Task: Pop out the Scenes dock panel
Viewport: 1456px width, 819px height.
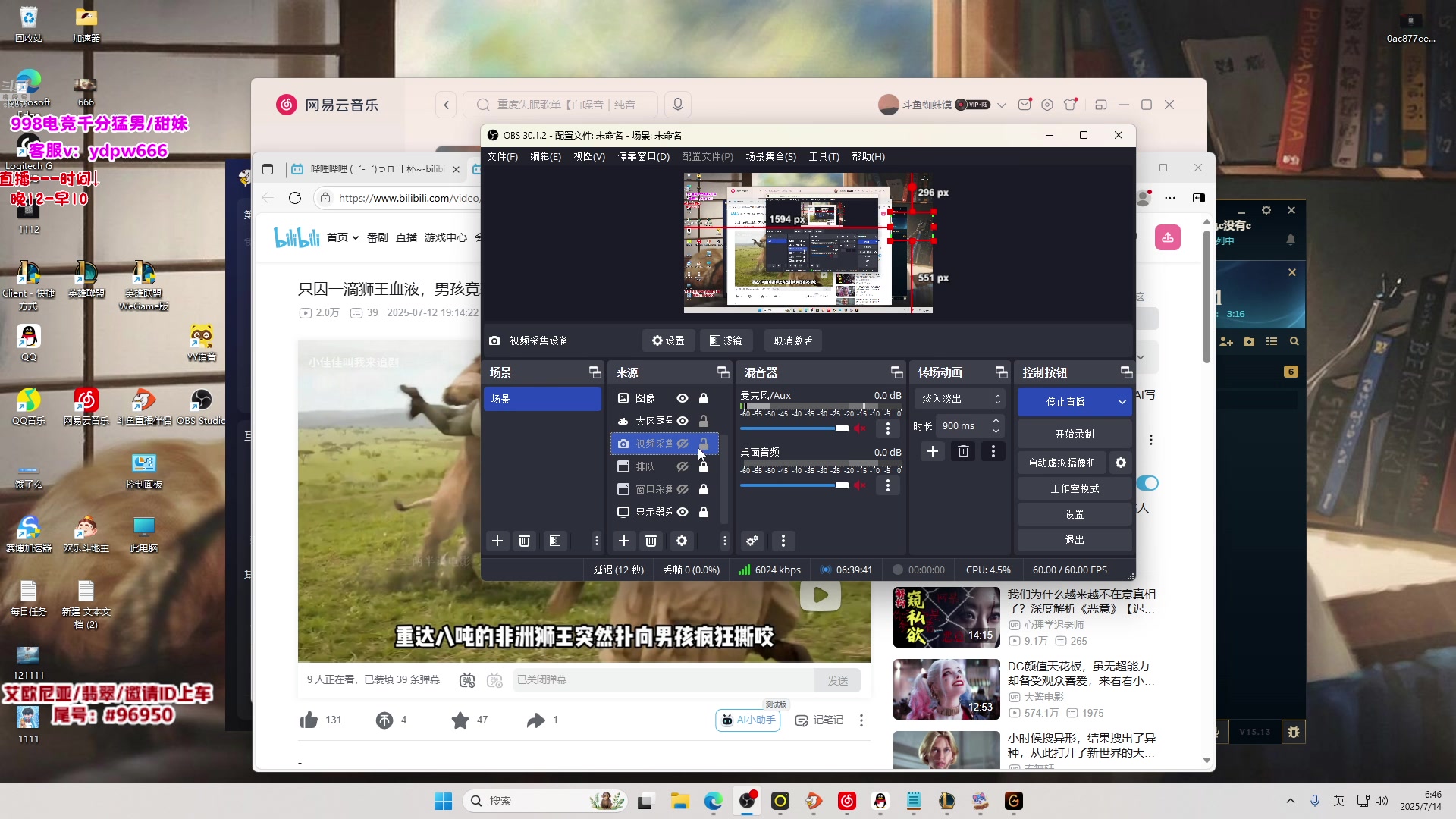Action: 595,372
